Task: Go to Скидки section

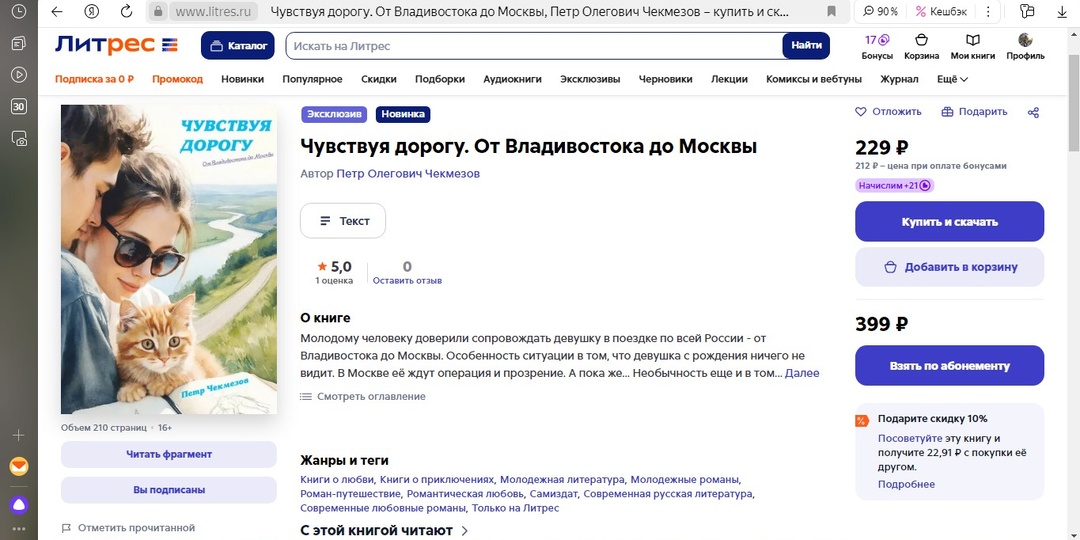Action: pyautogui.click(x=379, y=79)
